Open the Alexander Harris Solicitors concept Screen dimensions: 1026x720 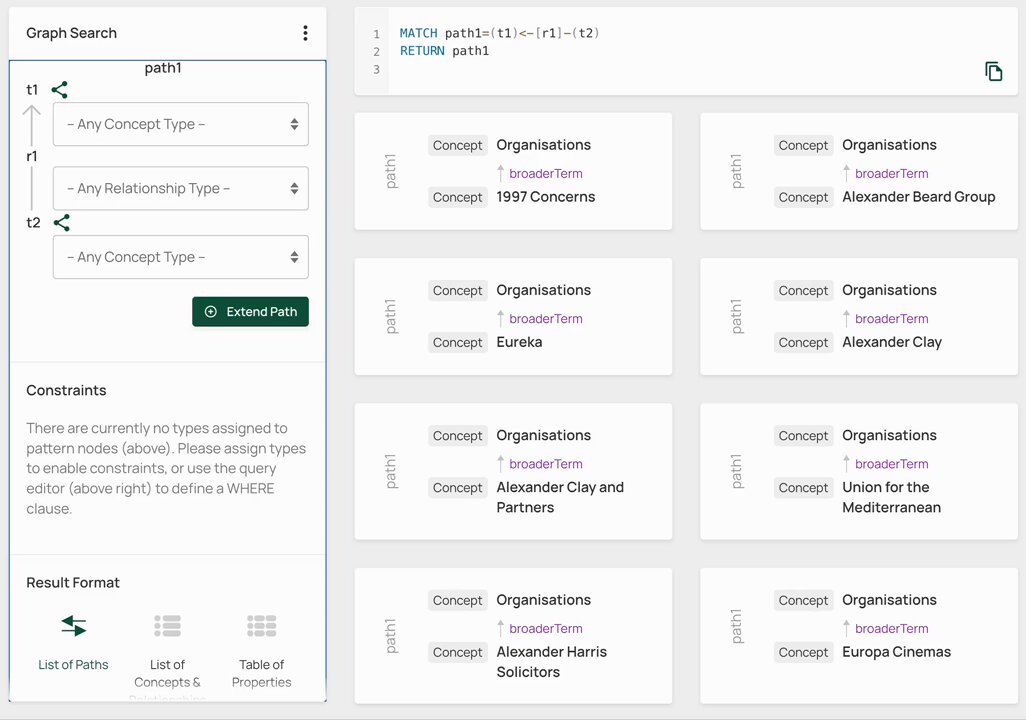tap(552, 662)
